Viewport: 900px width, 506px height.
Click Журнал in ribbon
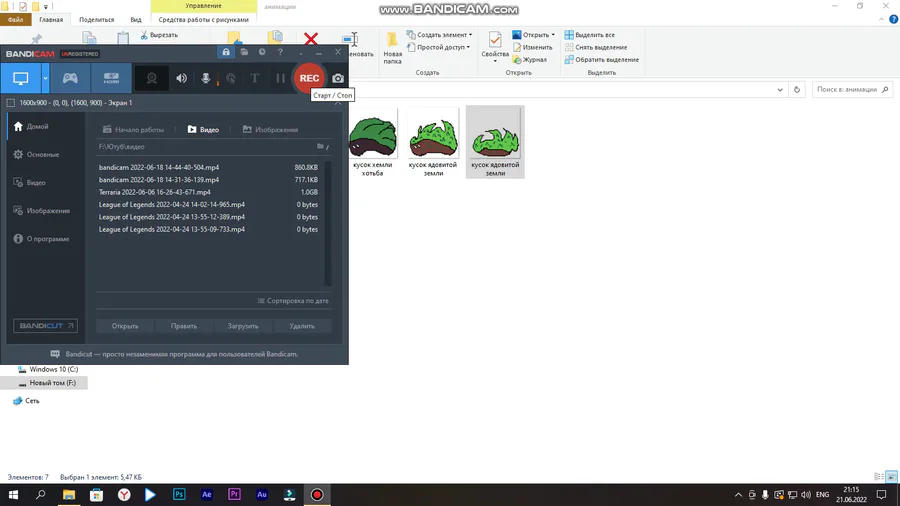[x=530, y=60]
